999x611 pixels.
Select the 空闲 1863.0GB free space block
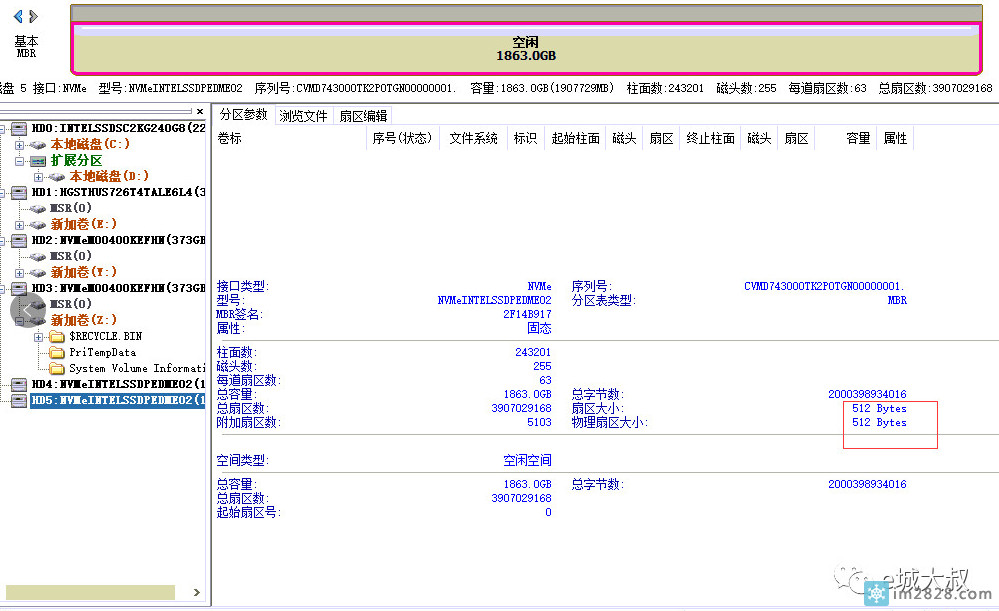525,48
